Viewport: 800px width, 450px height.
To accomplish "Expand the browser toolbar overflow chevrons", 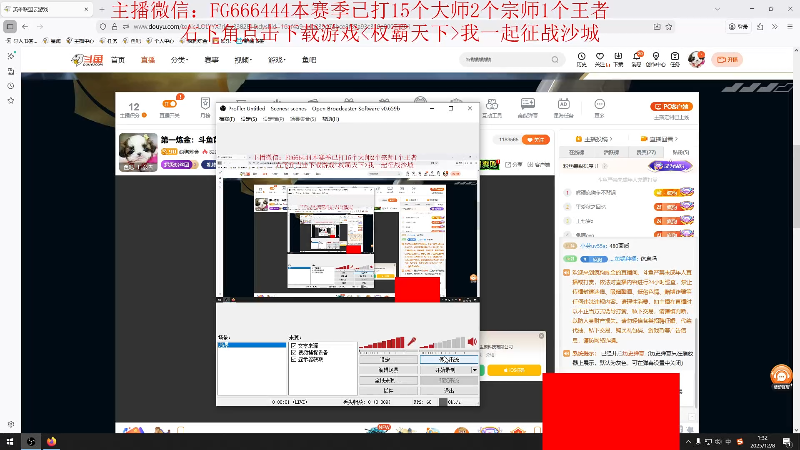I will click(774, 27).
